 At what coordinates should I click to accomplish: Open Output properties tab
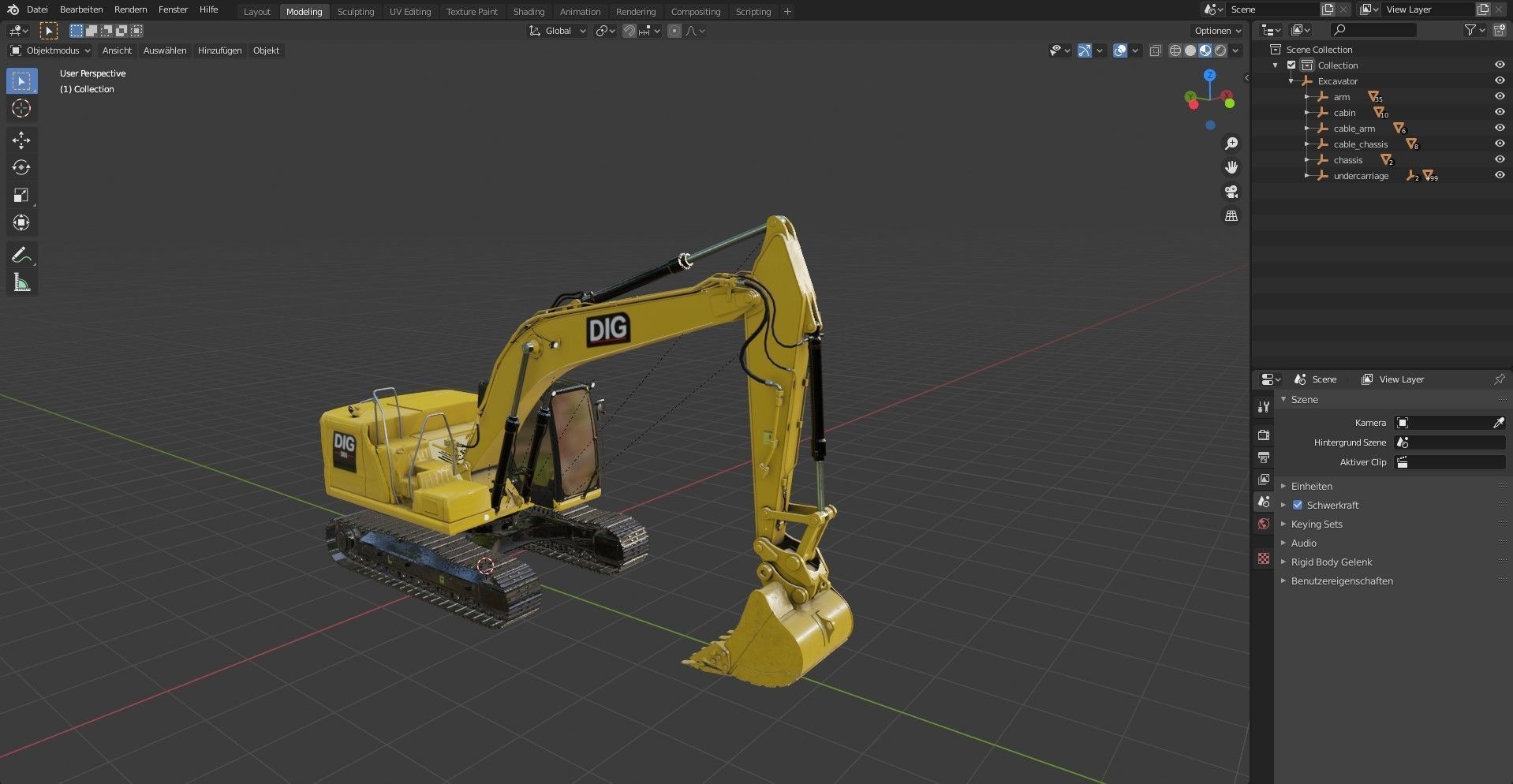click(x=1264, y=457)
